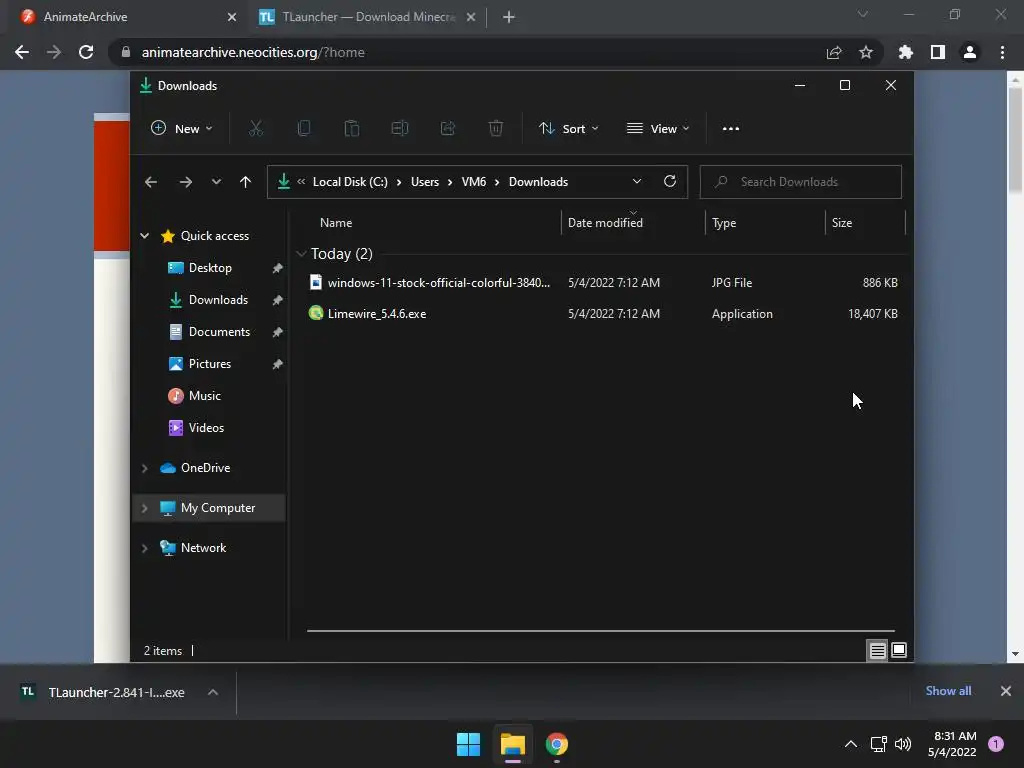This screenshot has width=1024, height=768.
Task: Go up one folder level in Explorer
Action: (x=245, y=182)
